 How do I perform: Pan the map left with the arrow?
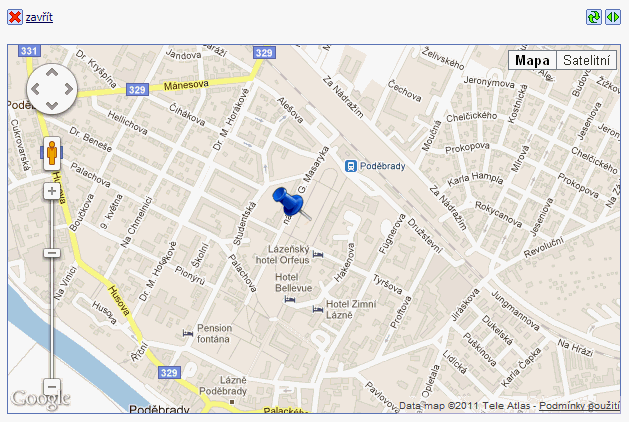click(x=35, y=89)
